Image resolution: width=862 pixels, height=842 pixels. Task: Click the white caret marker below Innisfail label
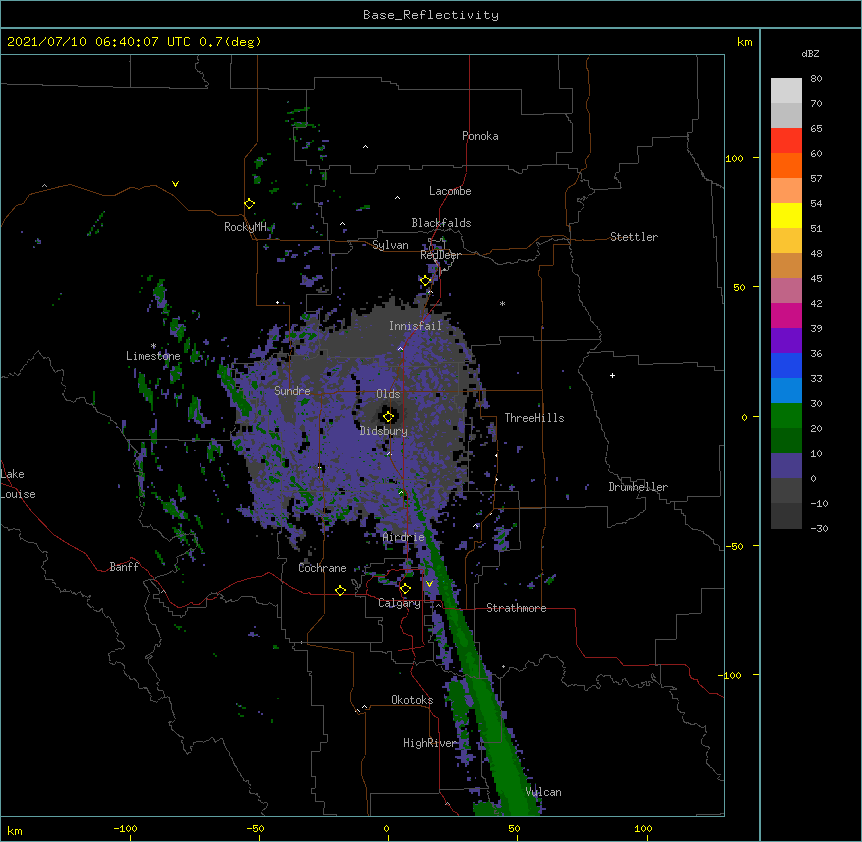400,348
